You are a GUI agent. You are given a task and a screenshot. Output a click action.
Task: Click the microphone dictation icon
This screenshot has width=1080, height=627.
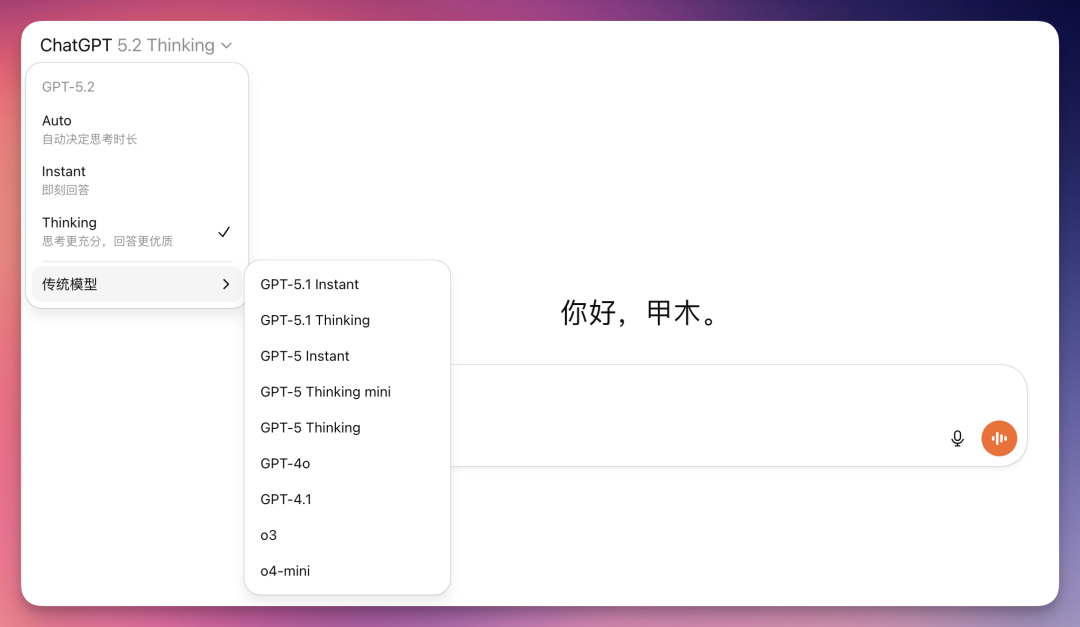tap(957, 438)
